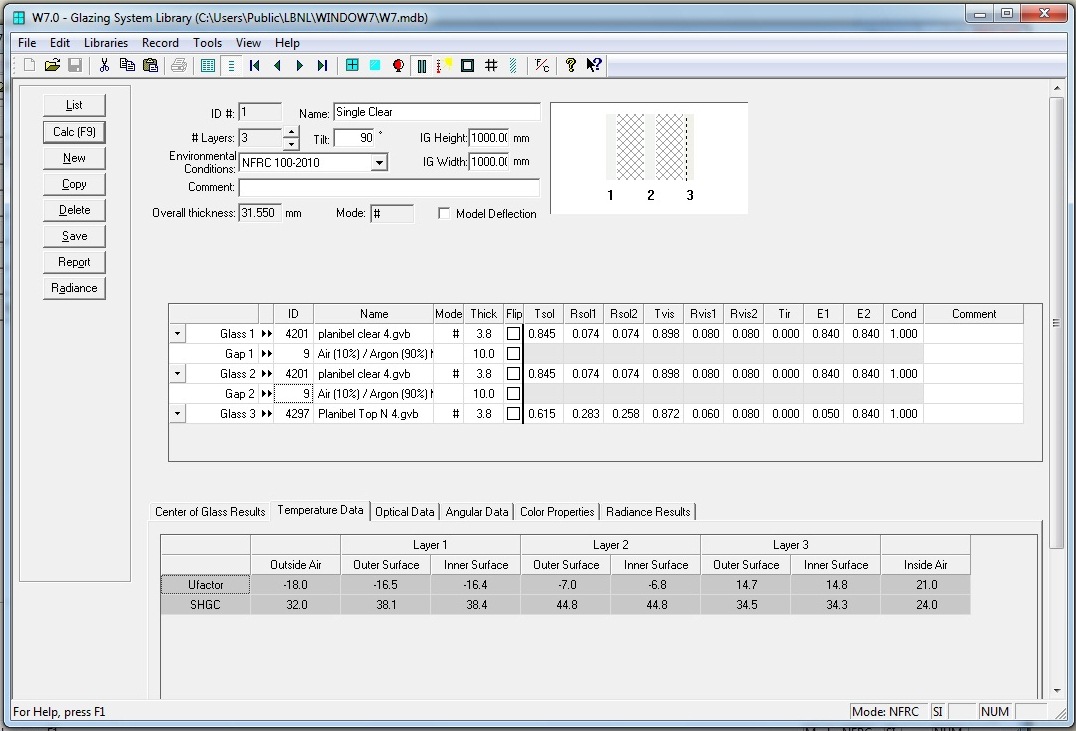Expand the Glass 3 row dropdown arrow
Screen dimensions: 1076x731
pyautogui.click(x=178, y=413)
